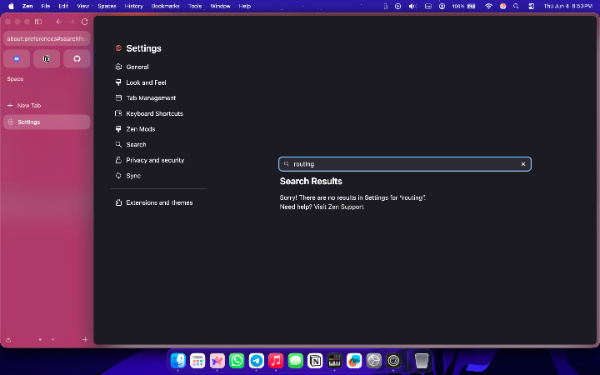Open the piano keyboard app in dock

click(334, 360)
